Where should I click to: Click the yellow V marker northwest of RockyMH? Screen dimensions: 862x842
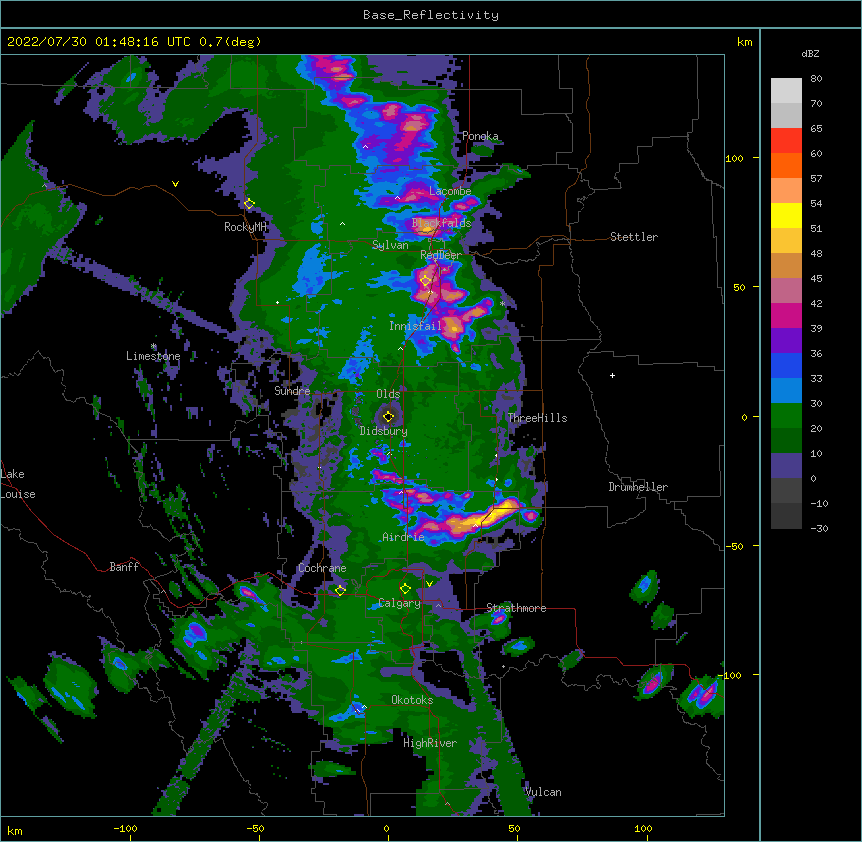pyautogui.click(x=175, y=184)
